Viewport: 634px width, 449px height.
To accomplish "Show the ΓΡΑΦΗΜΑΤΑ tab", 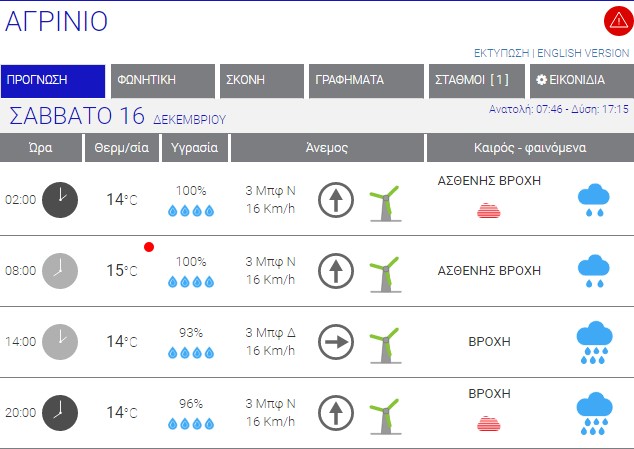I will coord(364,81).
